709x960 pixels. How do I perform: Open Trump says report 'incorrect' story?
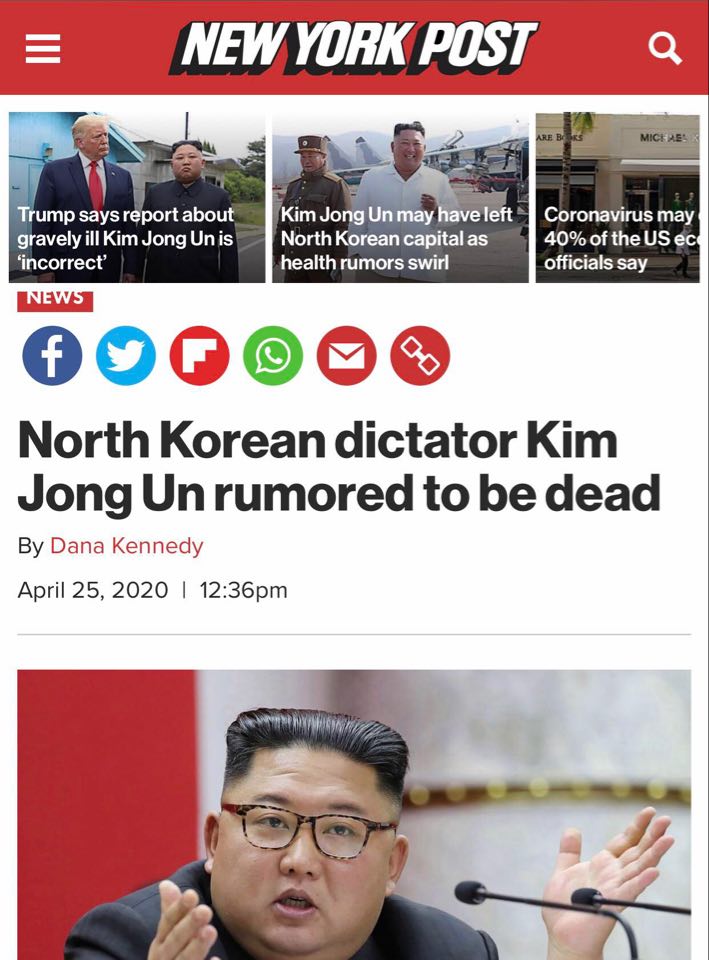point(137,197)
